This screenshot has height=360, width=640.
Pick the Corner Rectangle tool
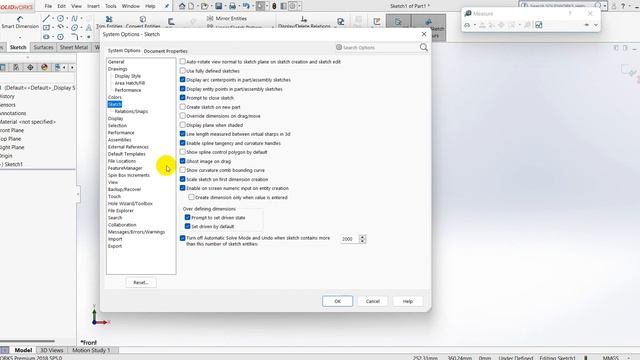(x=46, y=27)
